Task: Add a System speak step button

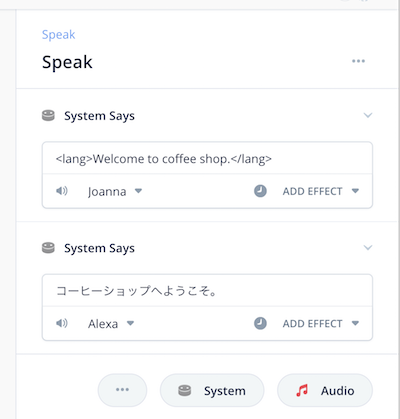Action: click(x=212, y=390)
